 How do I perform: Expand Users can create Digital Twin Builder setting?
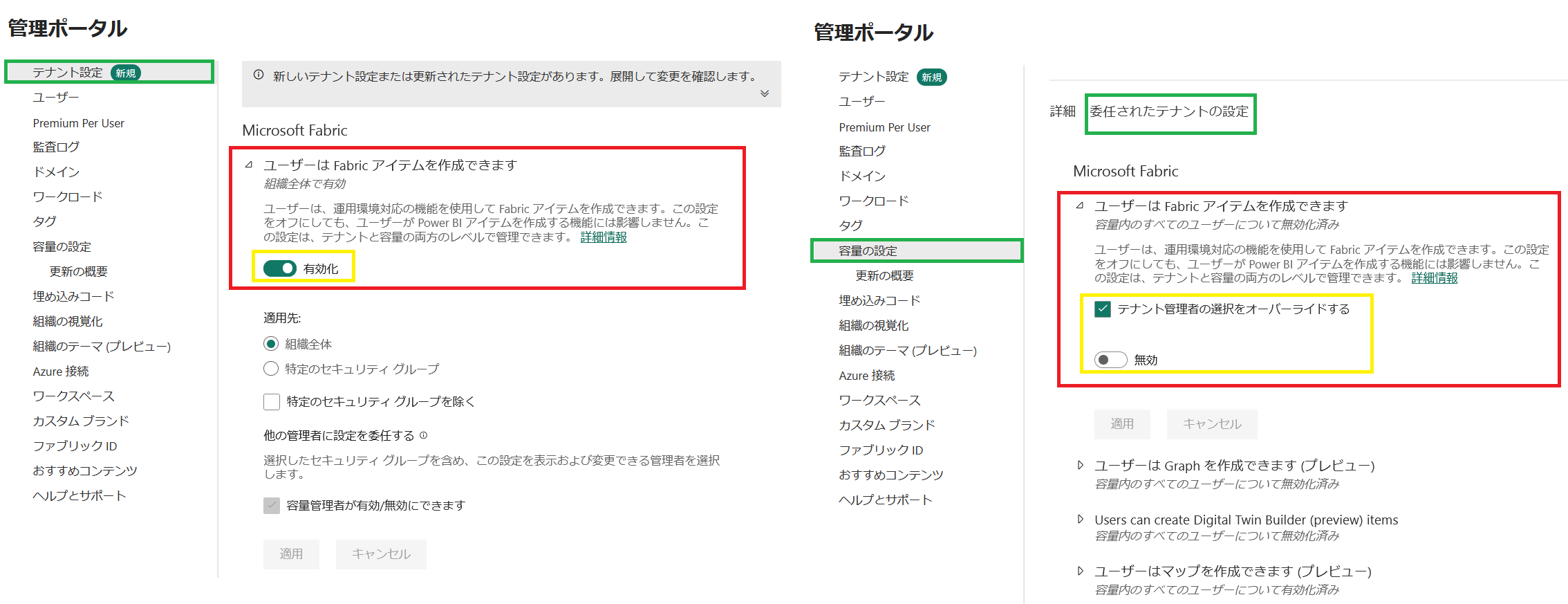(x=1081, y=520)
